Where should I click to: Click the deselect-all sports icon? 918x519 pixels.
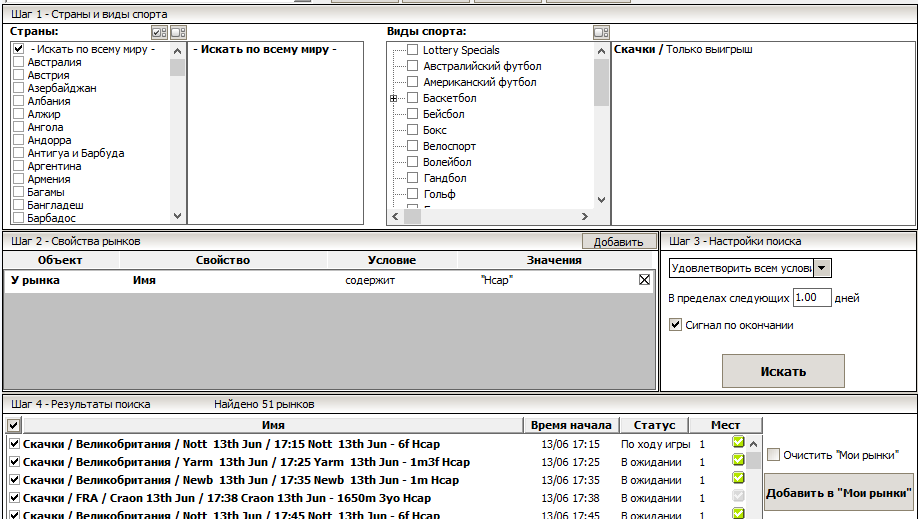[601, 32]
